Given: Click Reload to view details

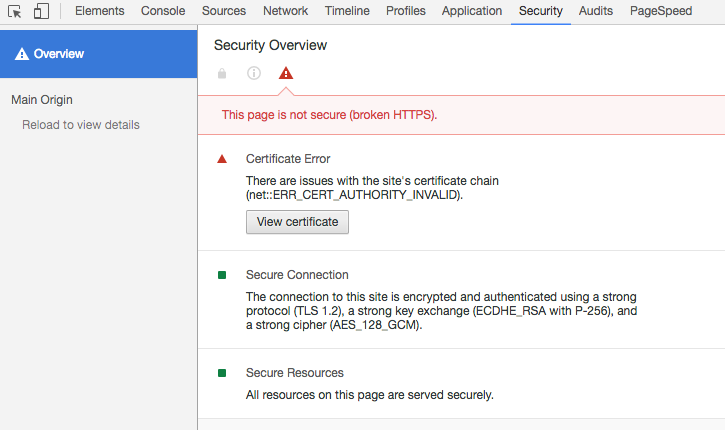Looking at the screenshot, I should pos(81,125).
